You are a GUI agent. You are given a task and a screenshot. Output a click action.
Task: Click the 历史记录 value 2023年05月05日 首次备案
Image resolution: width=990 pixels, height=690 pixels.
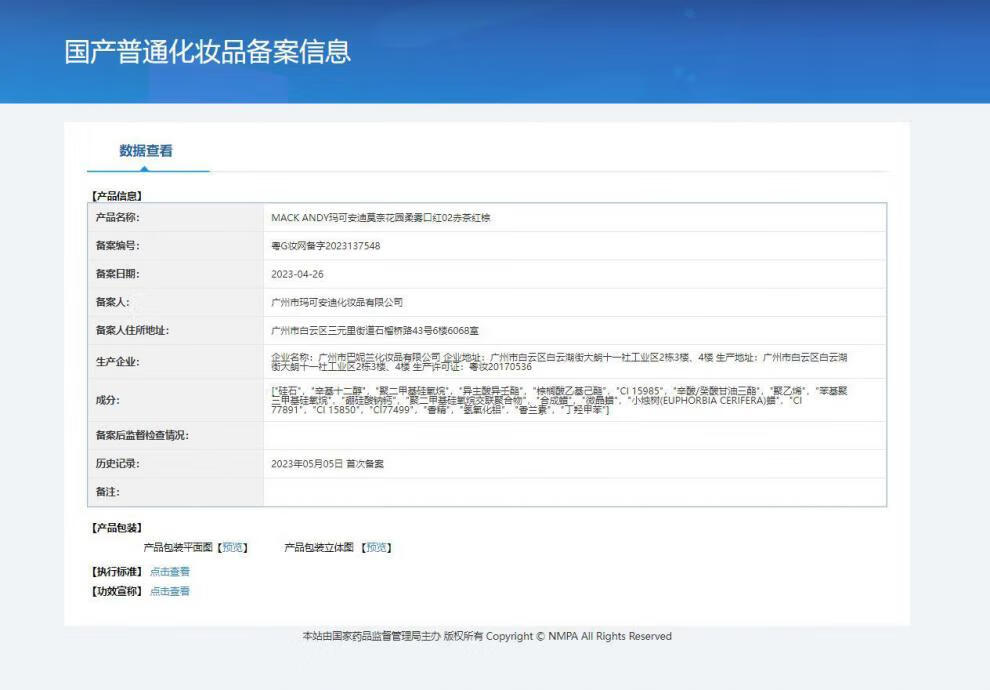tap(327, 463)
